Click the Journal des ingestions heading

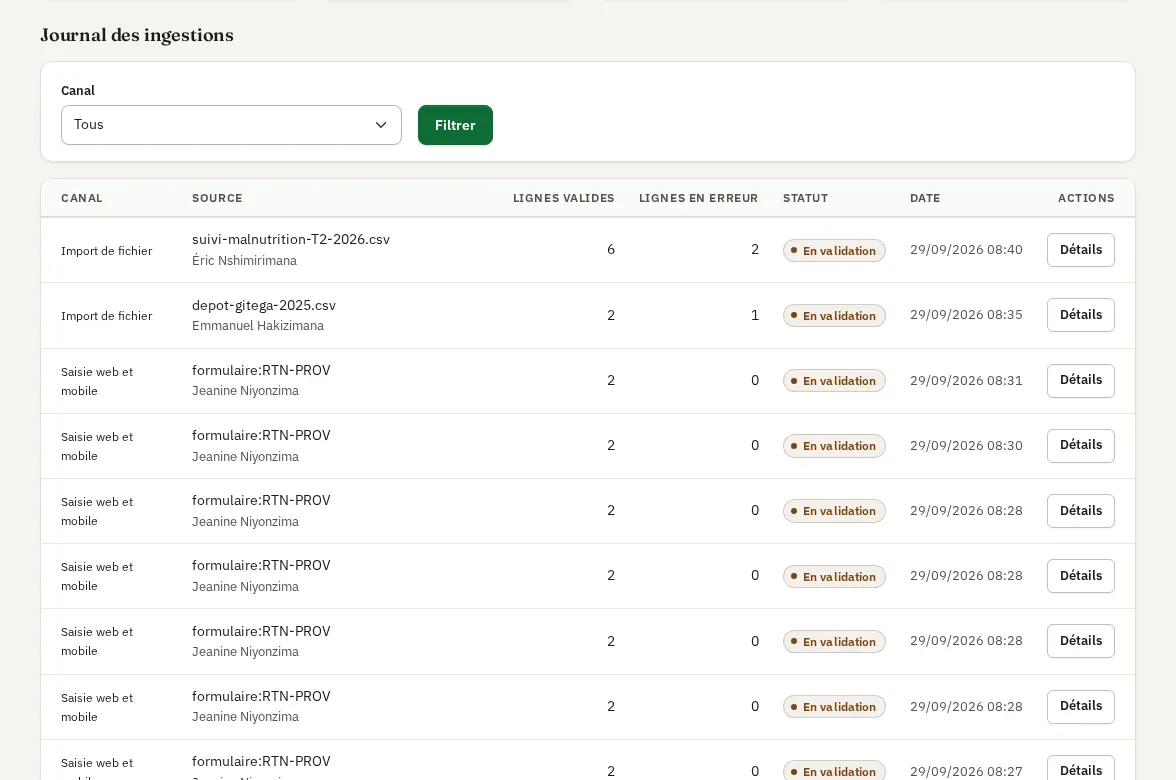(136, 35)
